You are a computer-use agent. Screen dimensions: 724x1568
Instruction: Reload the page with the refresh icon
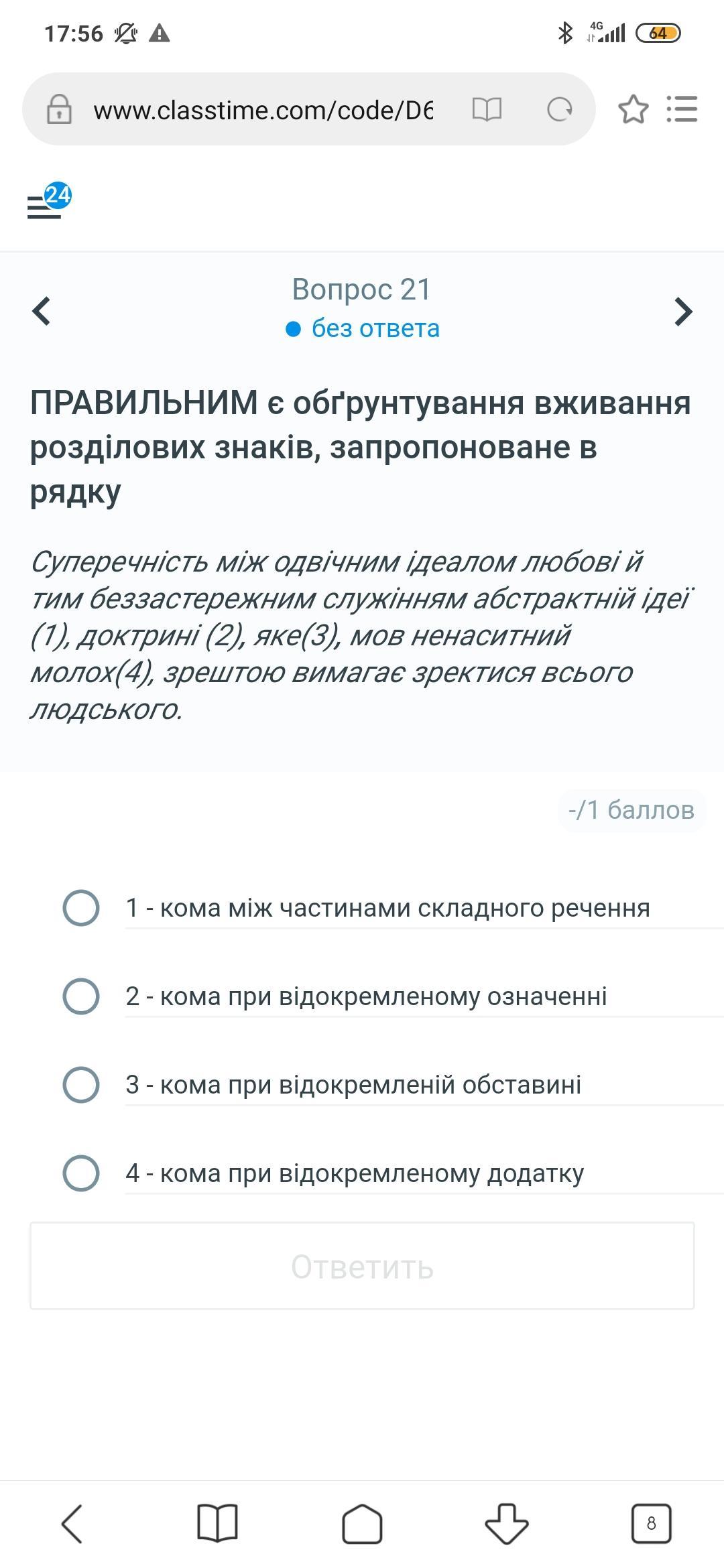pyautogui.click(x=560, y=109)
